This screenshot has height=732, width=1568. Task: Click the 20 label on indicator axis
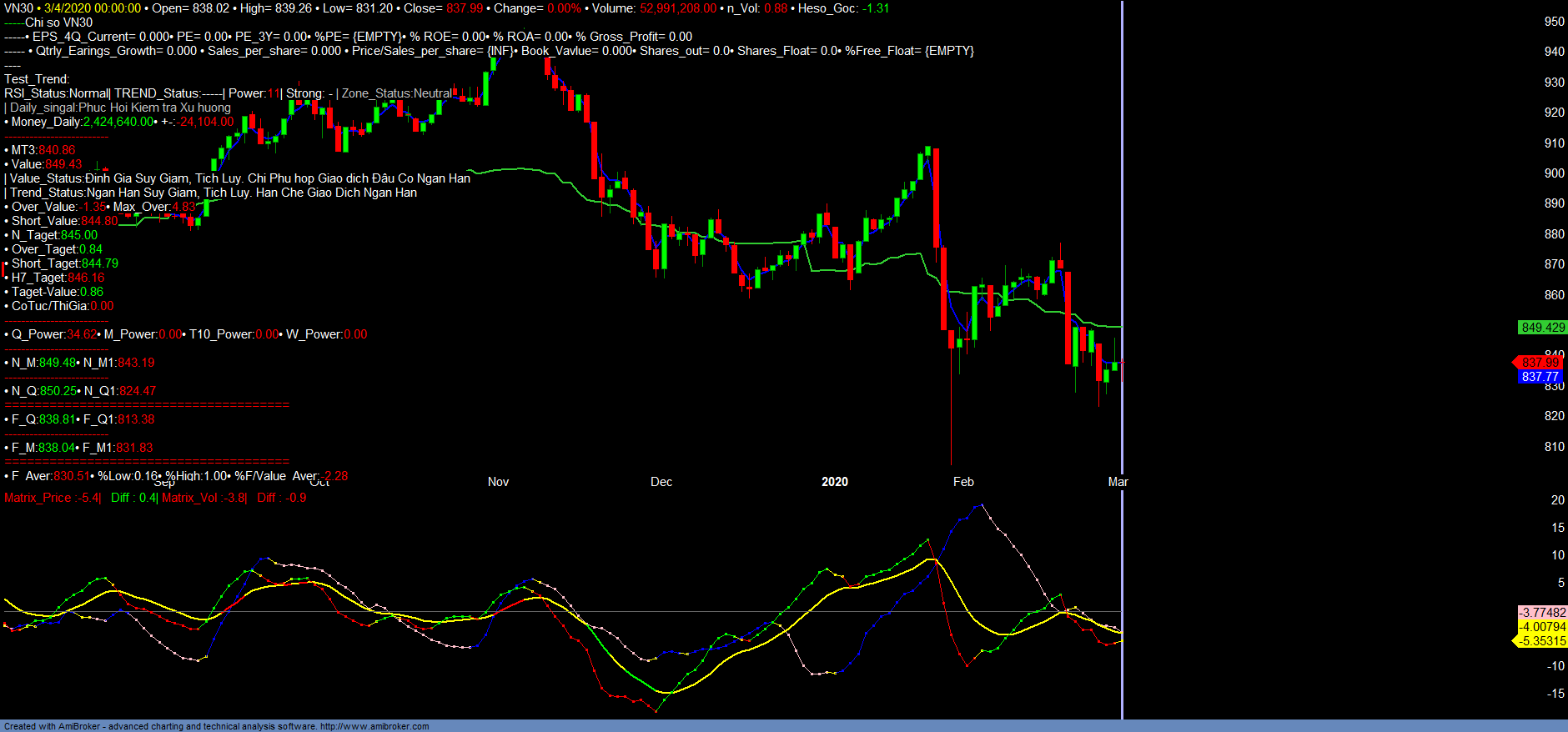click(x=1557, y=500)
